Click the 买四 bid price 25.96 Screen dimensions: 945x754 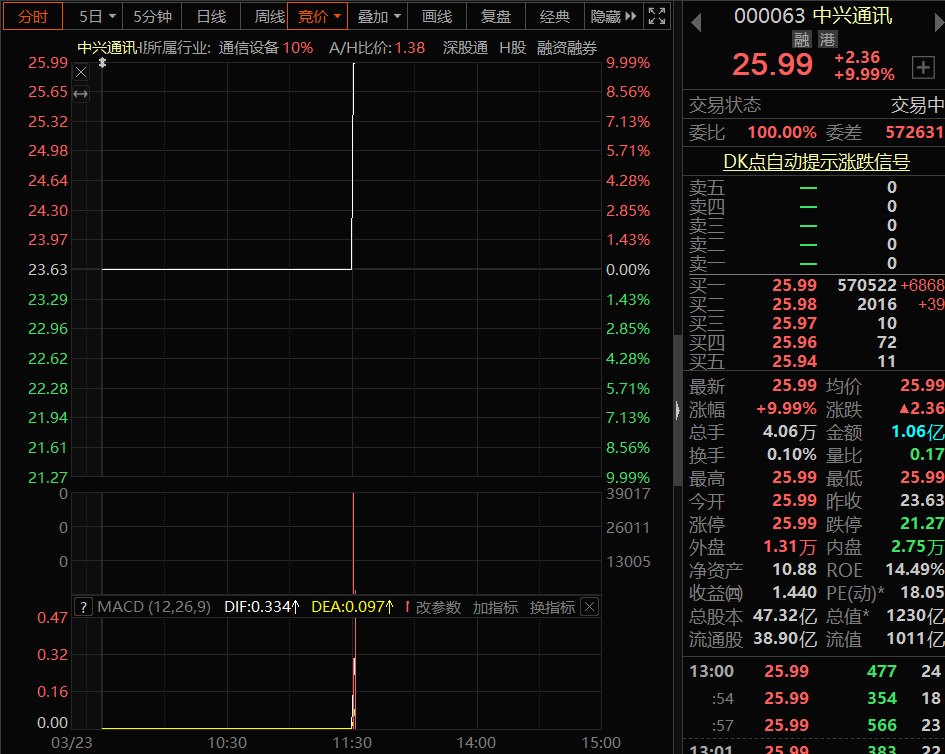coord(794,342)
